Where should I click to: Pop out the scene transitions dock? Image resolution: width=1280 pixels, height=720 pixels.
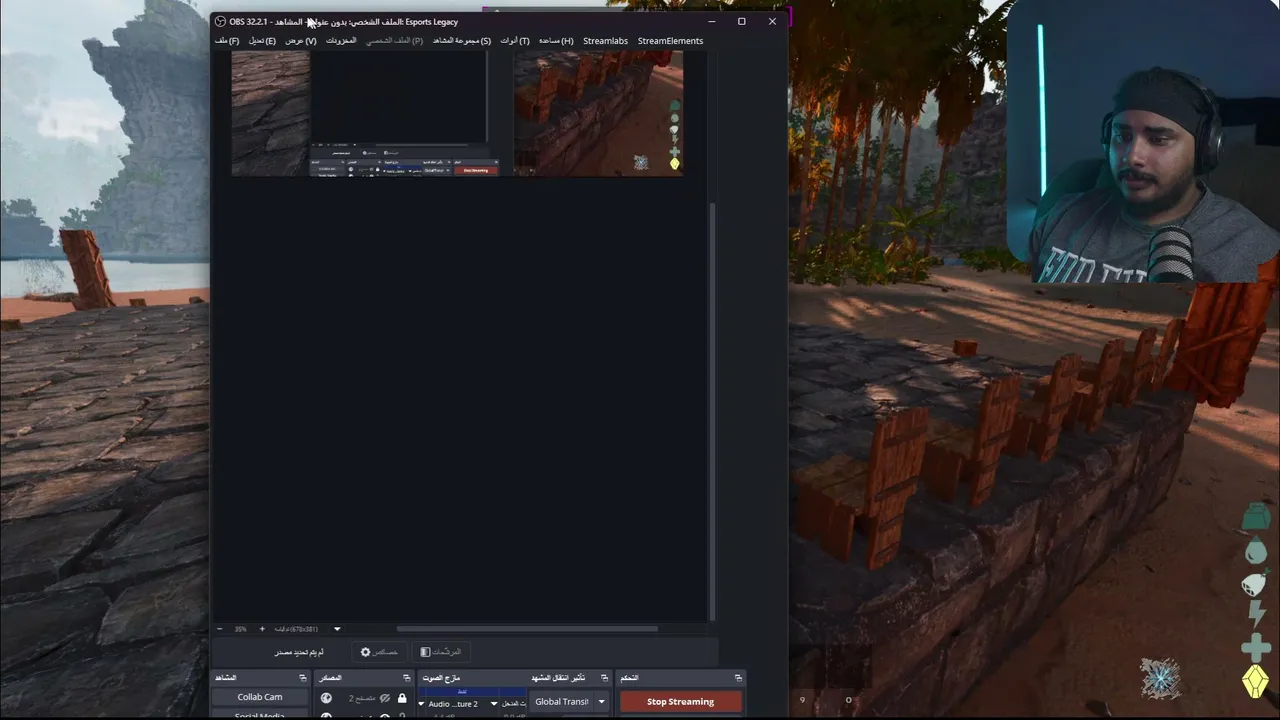coord(604,678)
